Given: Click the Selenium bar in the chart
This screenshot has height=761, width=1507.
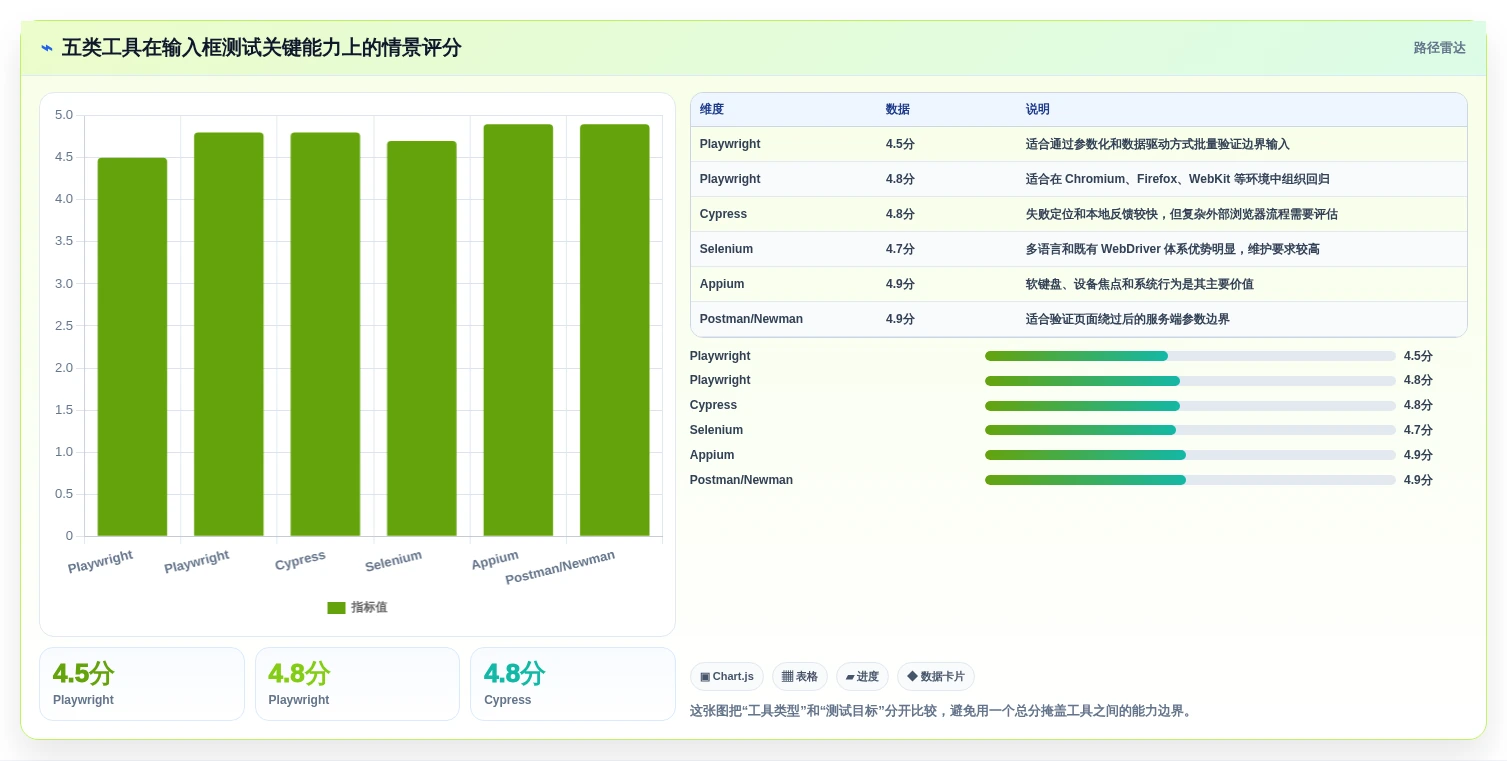Looking at the screenshot, I should point(421,339).
